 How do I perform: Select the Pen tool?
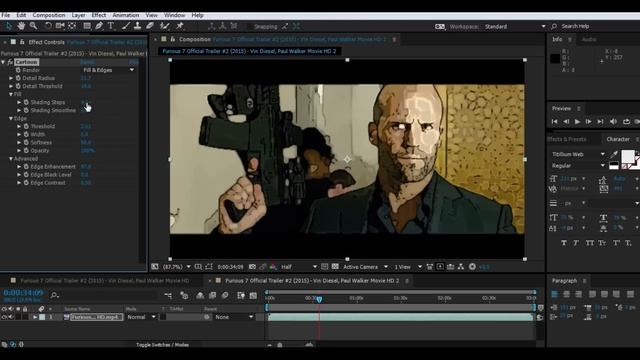click(99, 26)
